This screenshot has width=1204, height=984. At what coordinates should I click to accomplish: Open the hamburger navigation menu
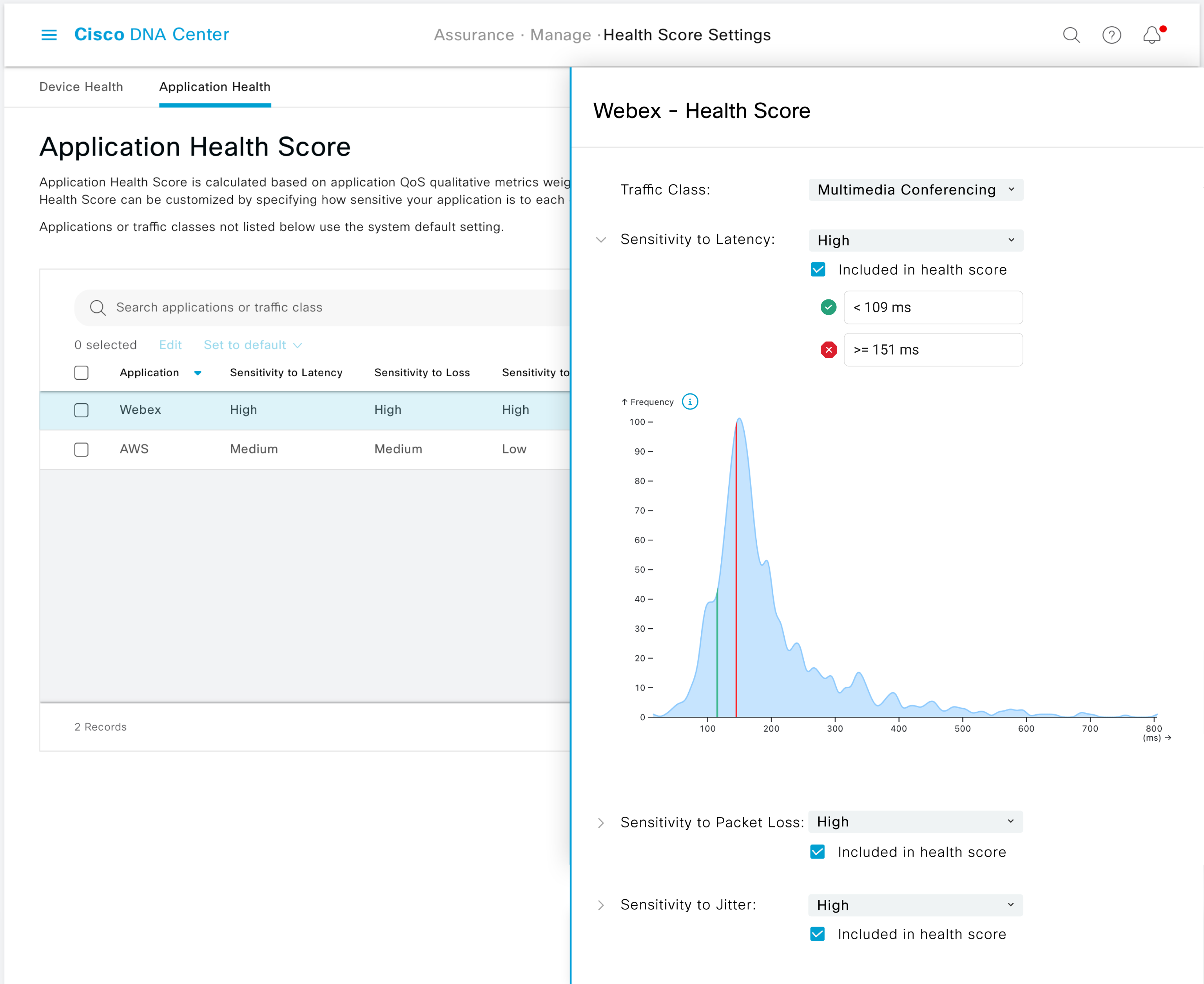(49, 35)
